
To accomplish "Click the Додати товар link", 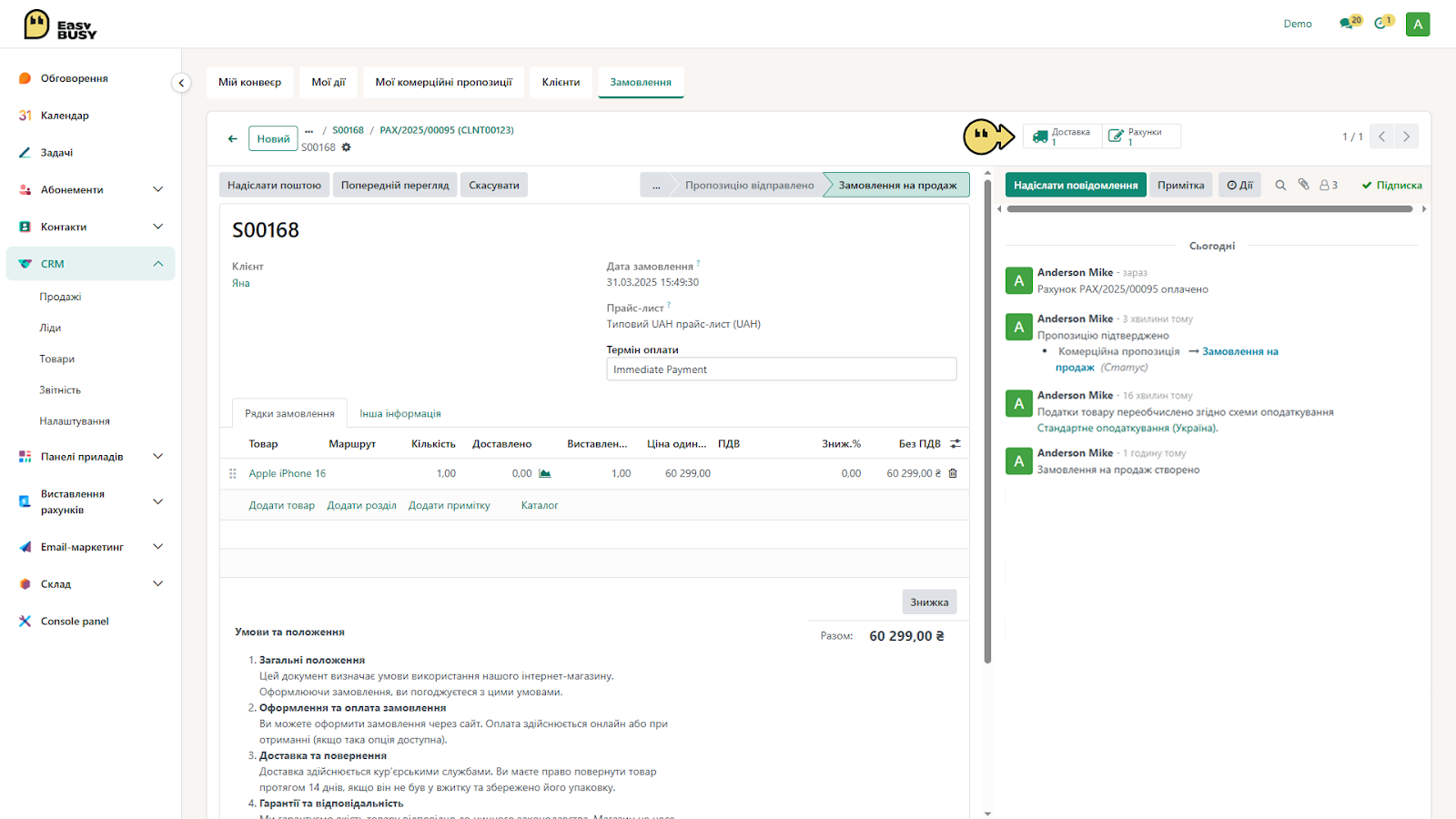I will pyautogui.click(x=282, y=506).
